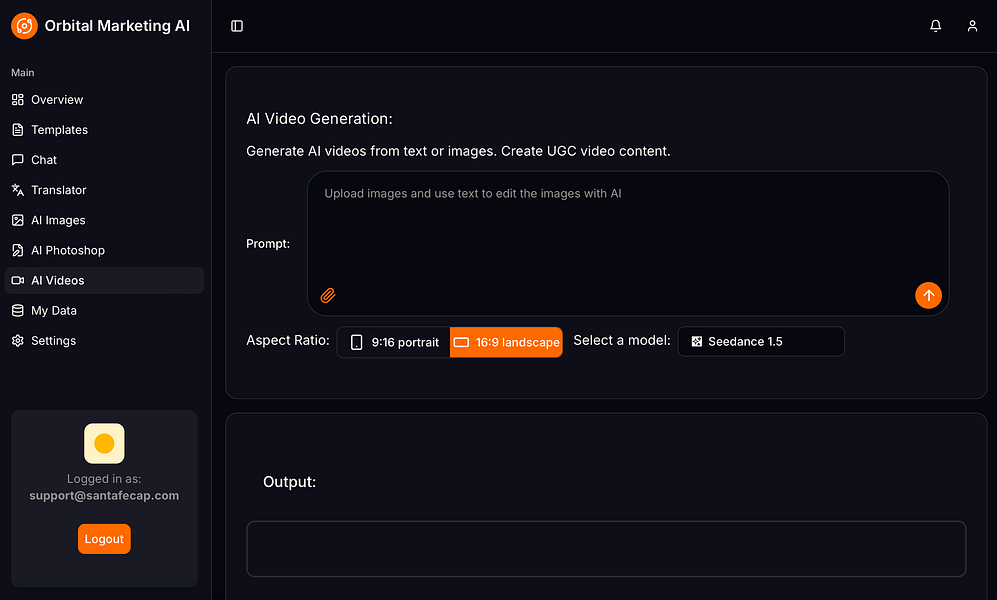Viewport: 997px width, 600px height.
Task: Click the 'AI Video Generation:' heading
Action: click(x=319, y=119)
